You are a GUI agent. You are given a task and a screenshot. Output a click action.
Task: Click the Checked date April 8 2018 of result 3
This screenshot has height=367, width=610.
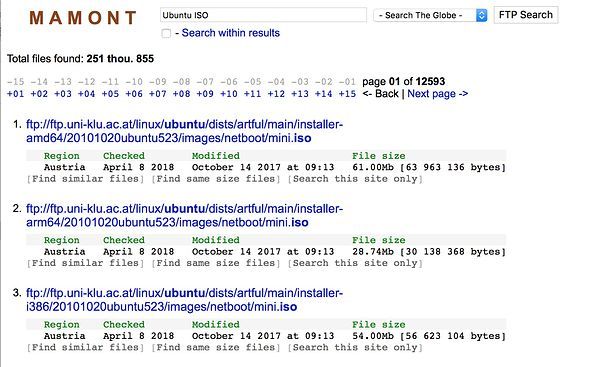tap(138, 336)
